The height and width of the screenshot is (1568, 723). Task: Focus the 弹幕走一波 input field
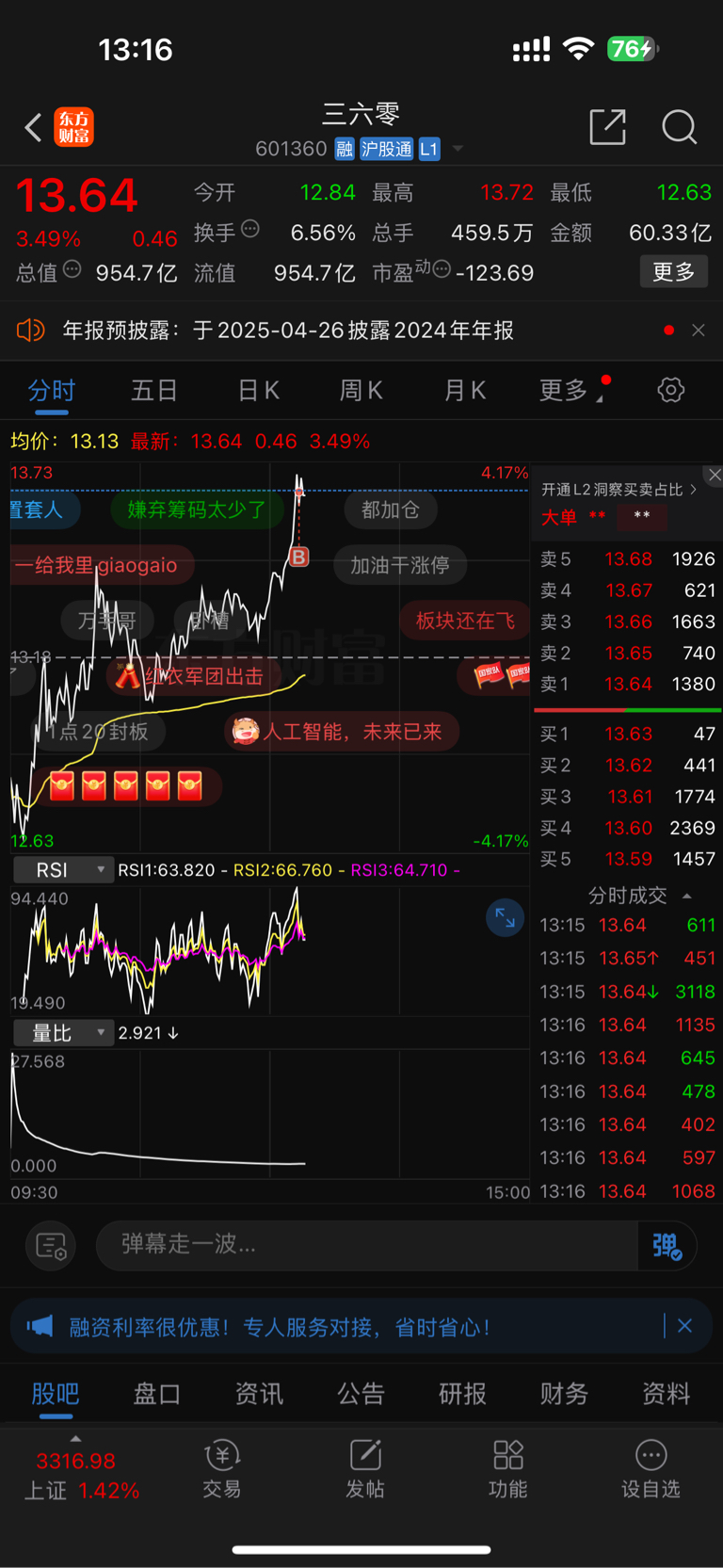367,1245
